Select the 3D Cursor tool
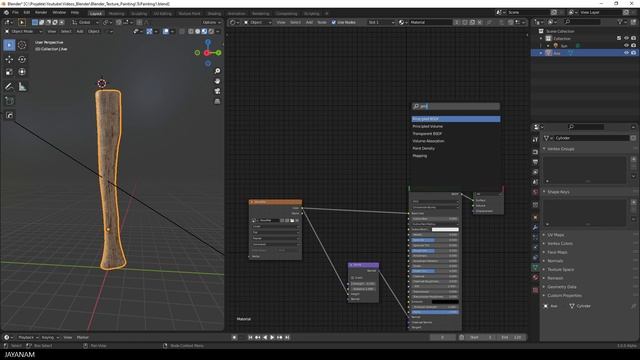Screen dimensions: 640x360 (22, 45)
